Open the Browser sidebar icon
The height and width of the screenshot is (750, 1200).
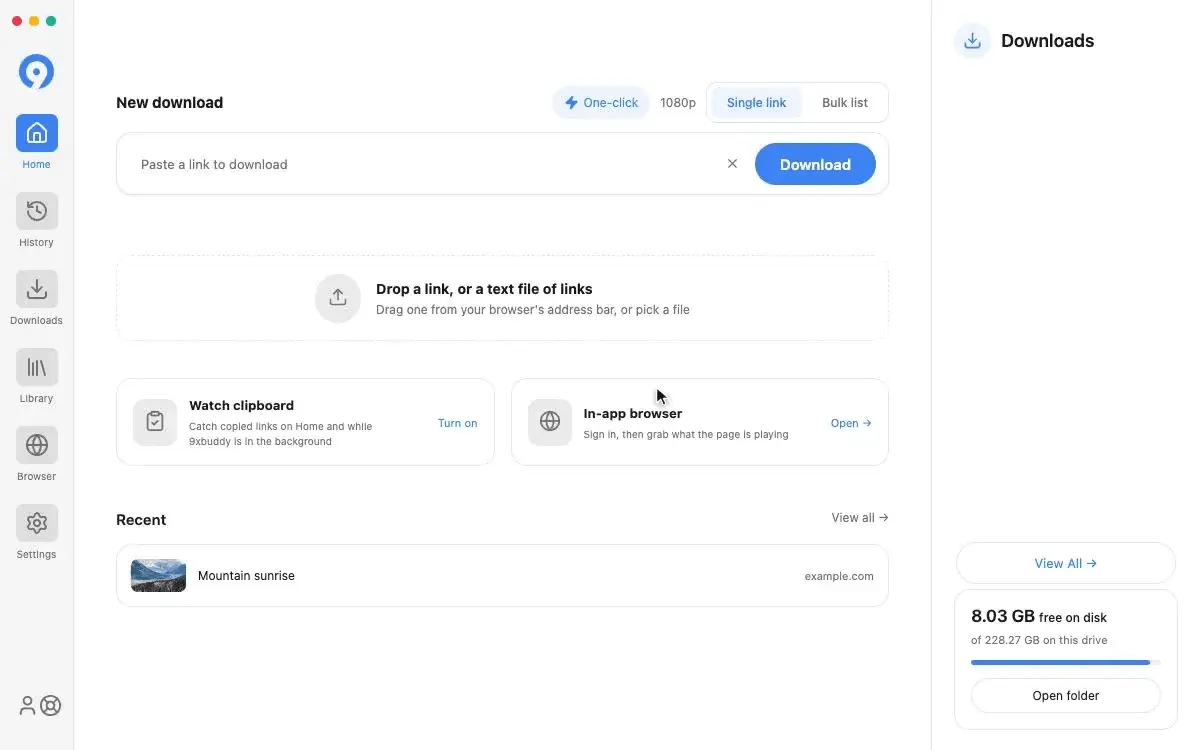37,445
